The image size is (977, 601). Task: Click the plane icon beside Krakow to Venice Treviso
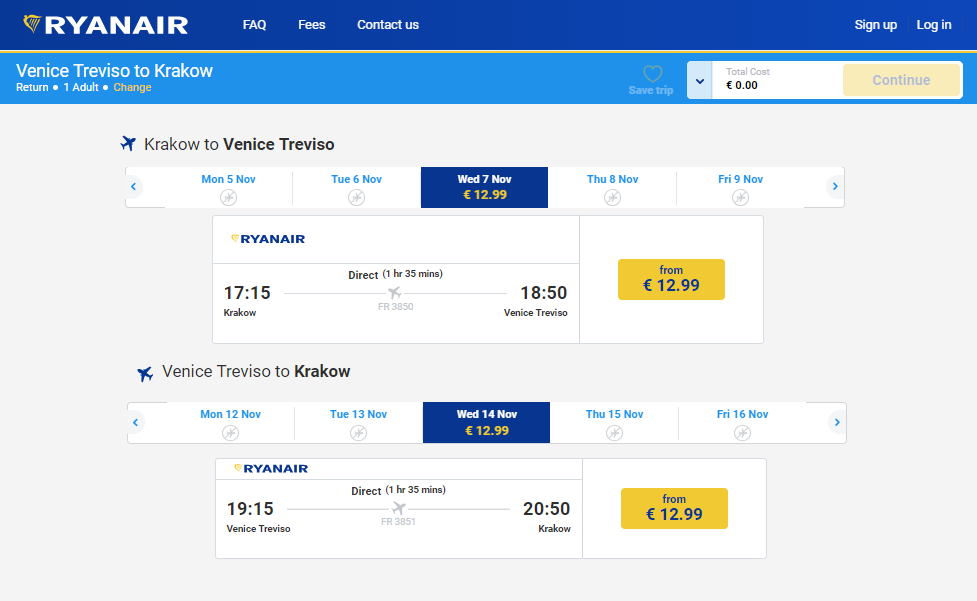[x=128, y=144]
